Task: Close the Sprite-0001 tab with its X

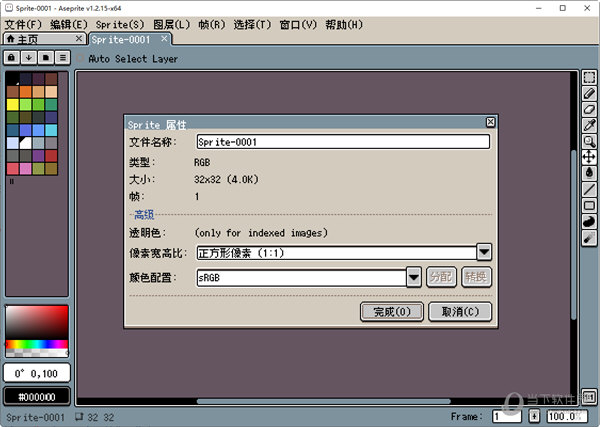Action: pos(164,38)
